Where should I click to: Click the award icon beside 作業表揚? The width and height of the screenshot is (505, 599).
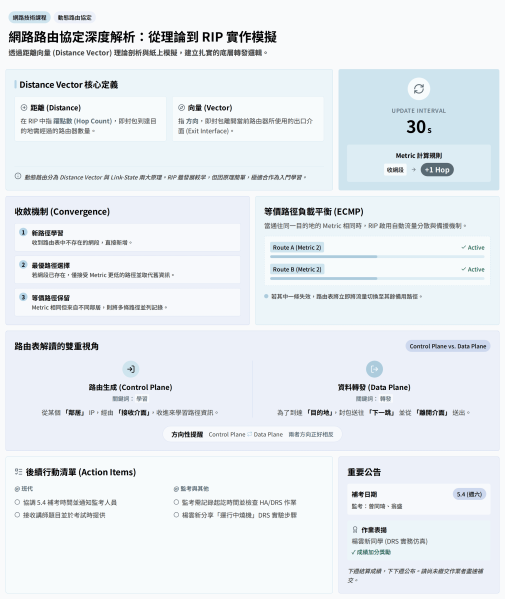(355, 529)
